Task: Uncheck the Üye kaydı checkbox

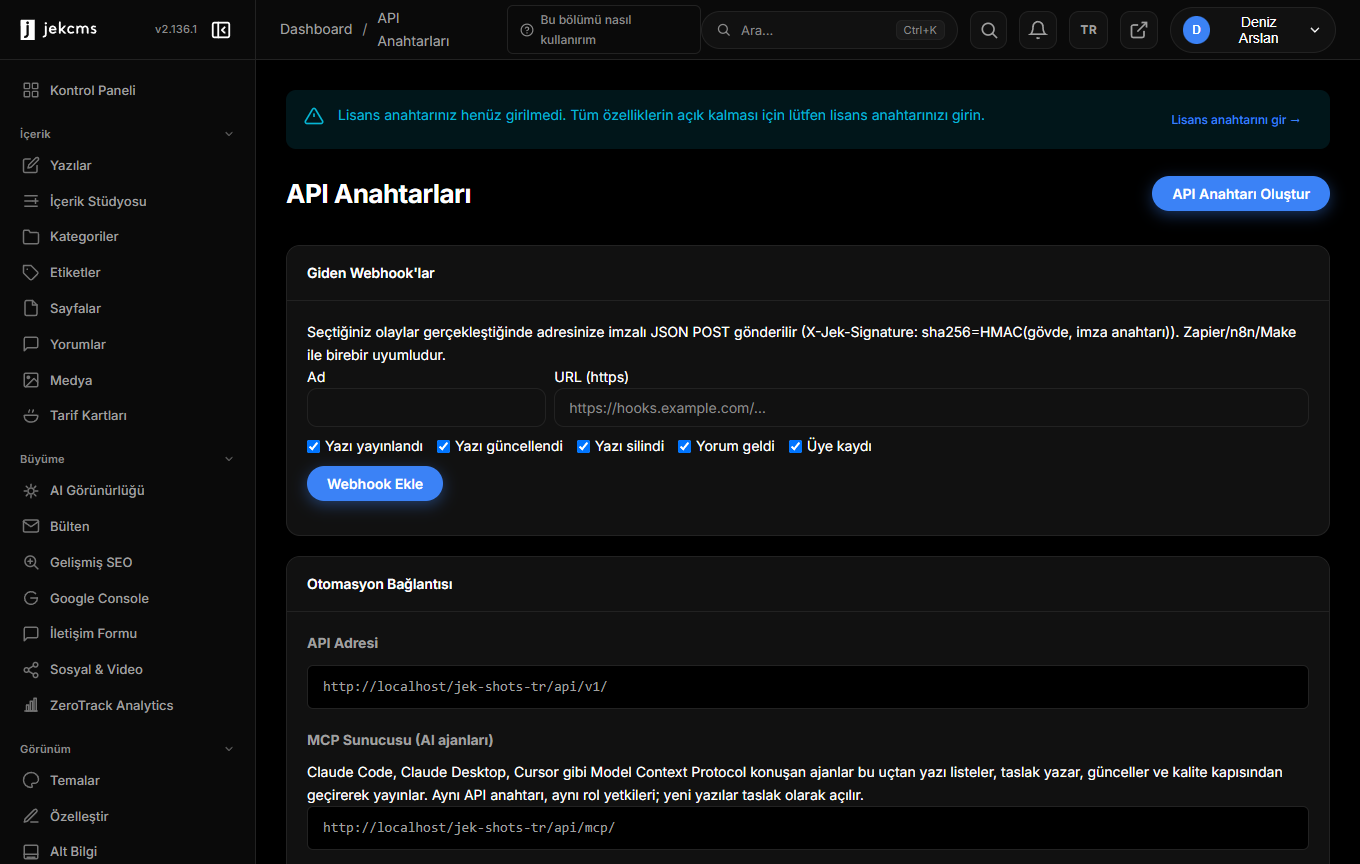Action: click(796, 446)
